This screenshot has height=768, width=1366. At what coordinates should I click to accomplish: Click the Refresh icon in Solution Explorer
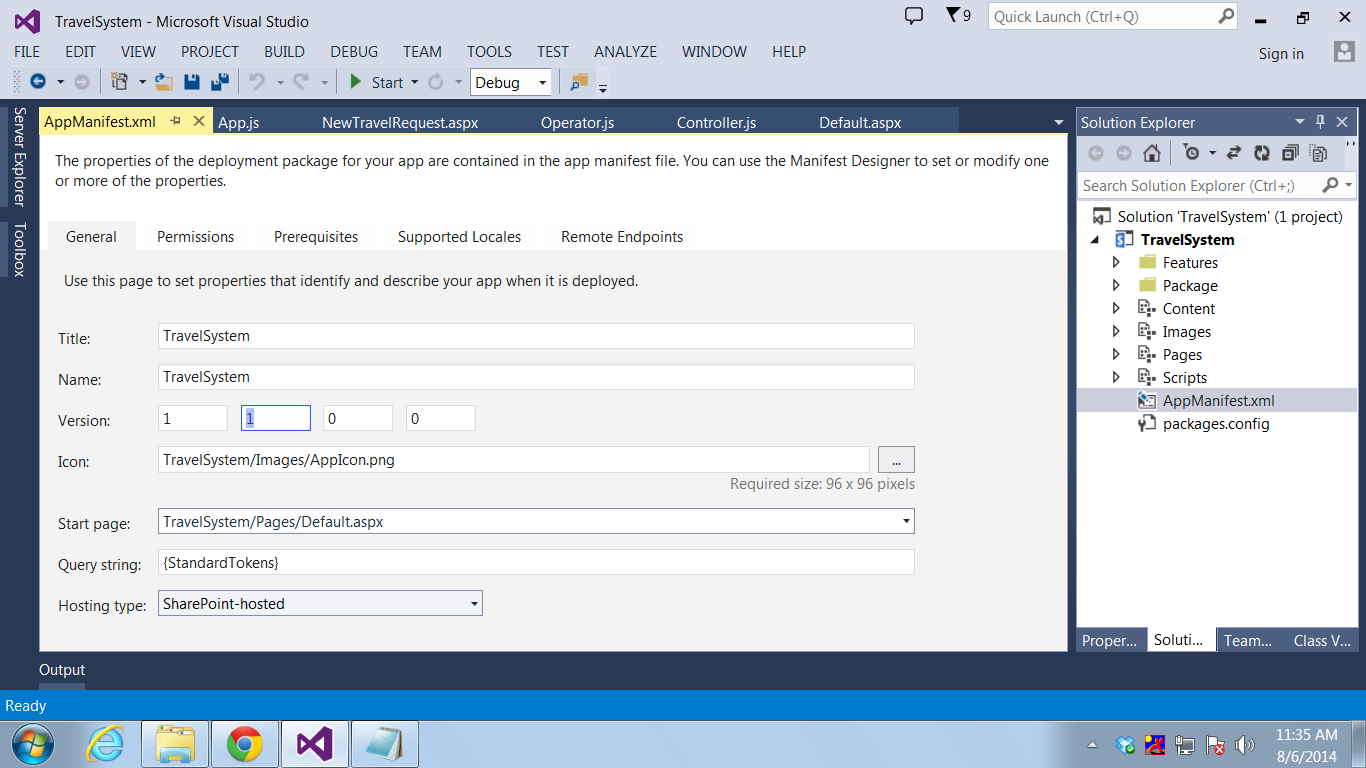[x=1262, y=153]
